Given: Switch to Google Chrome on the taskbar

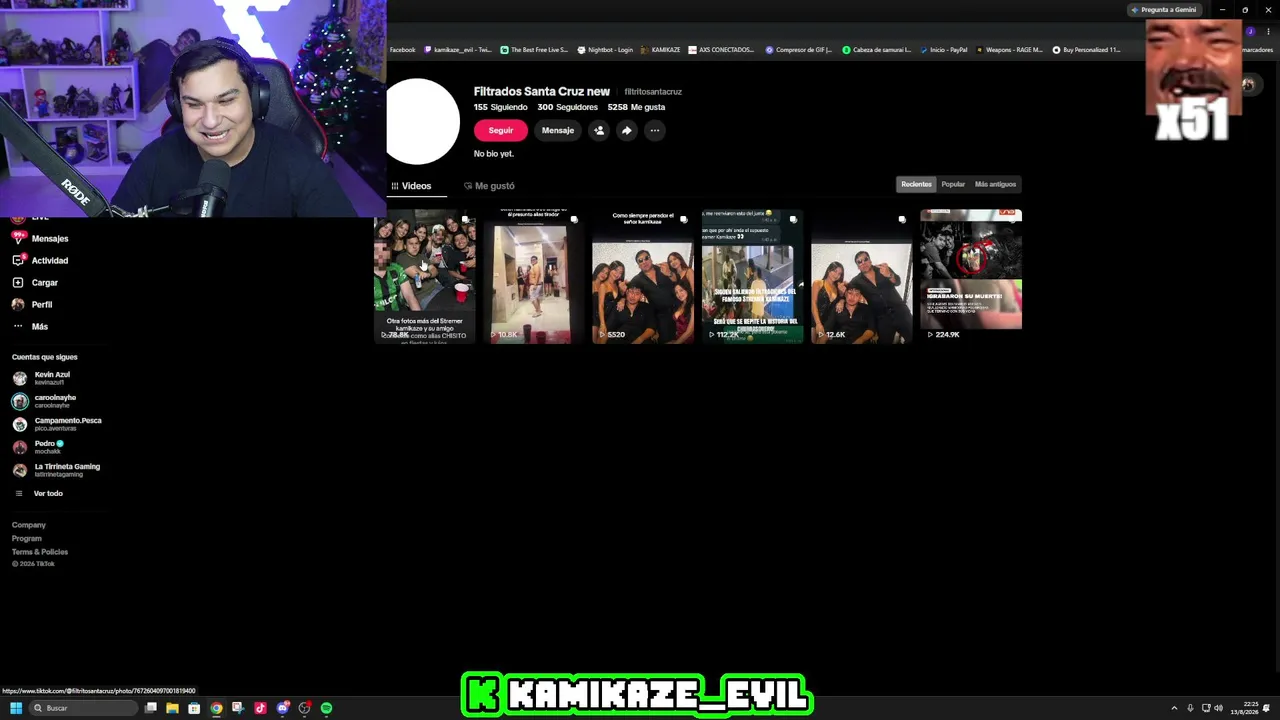Looking at the screenshot, I should (216, 708).
